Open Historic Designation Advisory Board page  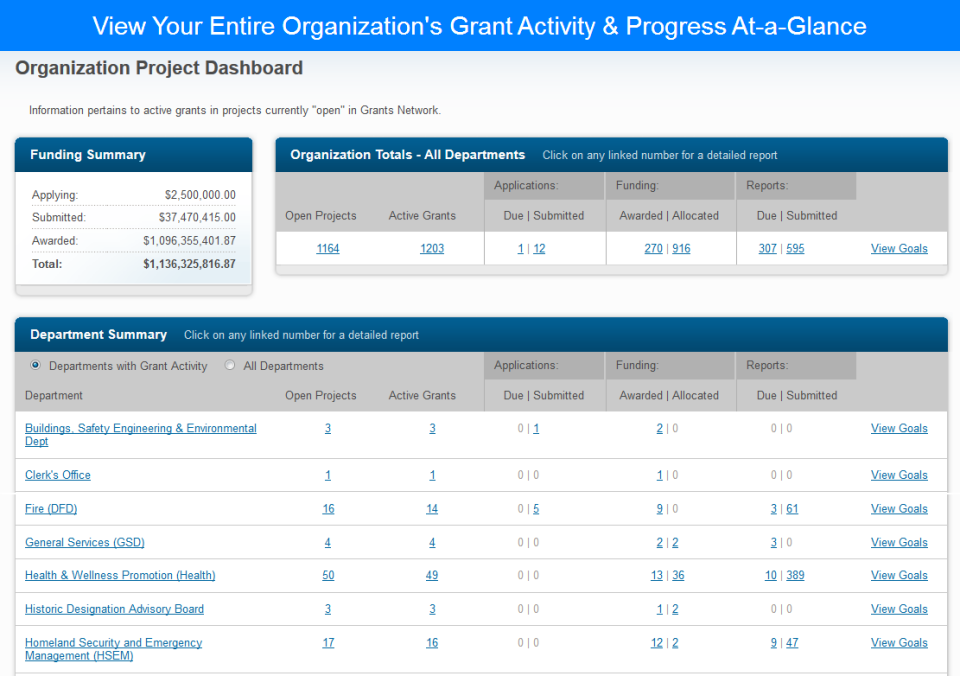pos(114,609)
